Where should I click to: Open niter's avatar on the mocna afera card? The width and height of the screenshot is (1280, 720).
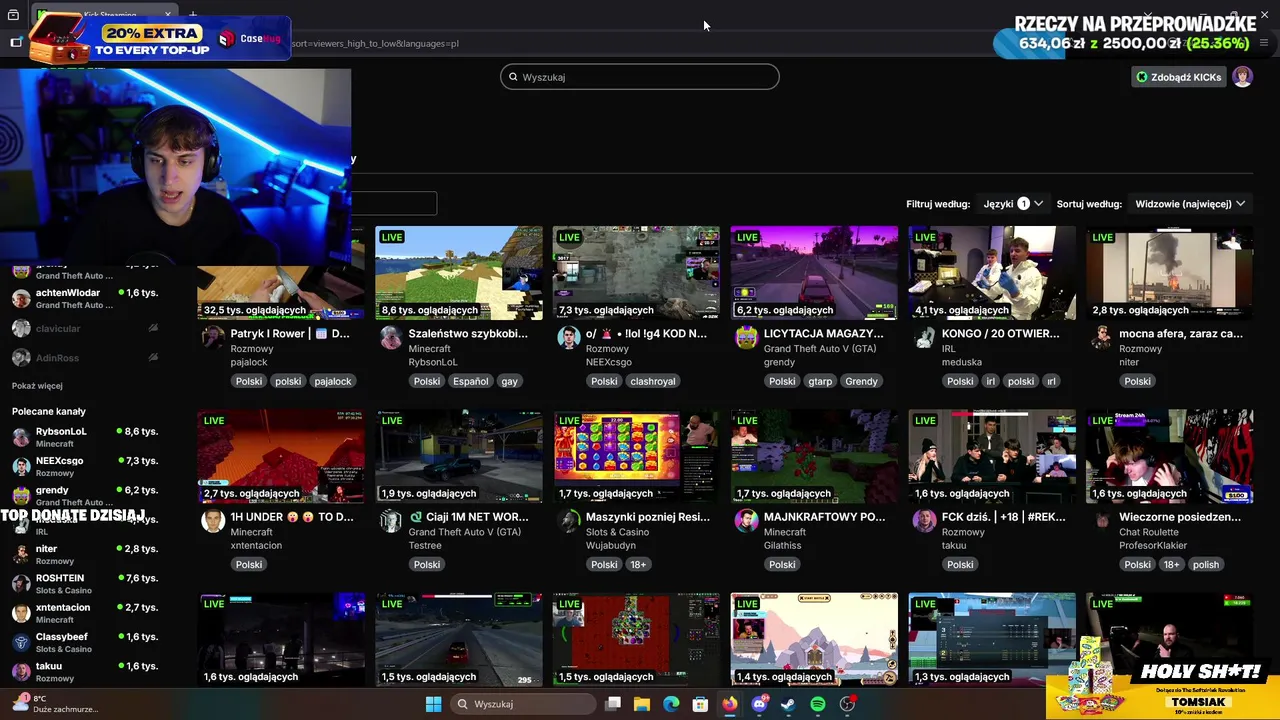click(x=1102, y=338)
